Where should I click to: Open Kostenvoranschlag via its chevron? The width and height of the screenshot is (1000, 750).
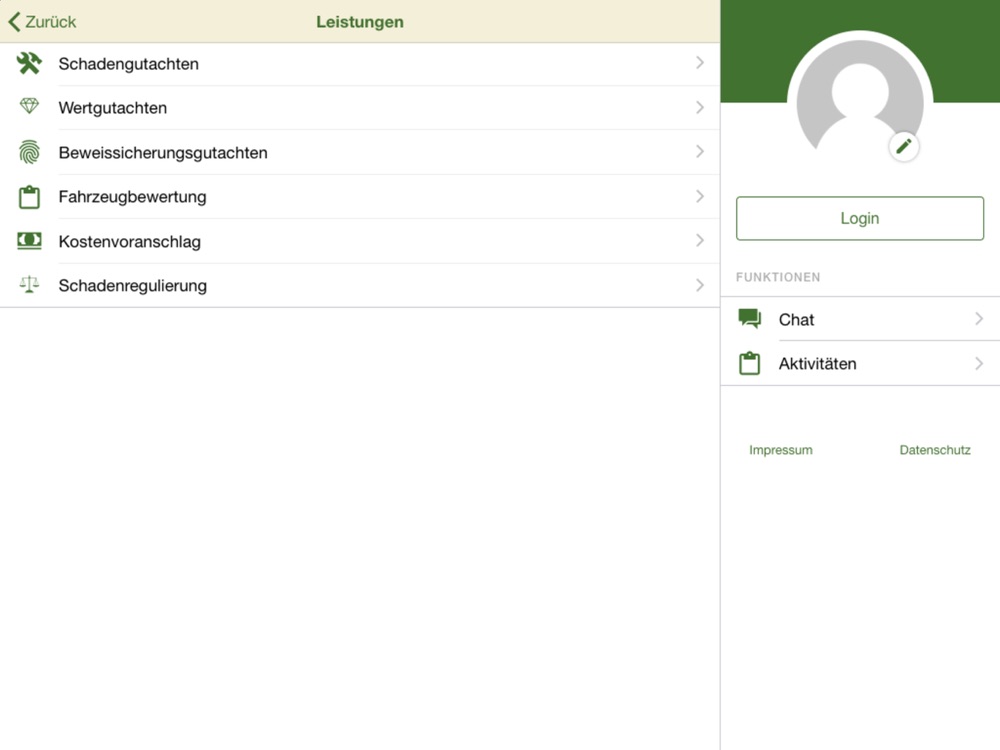click(x=700, y=240)
